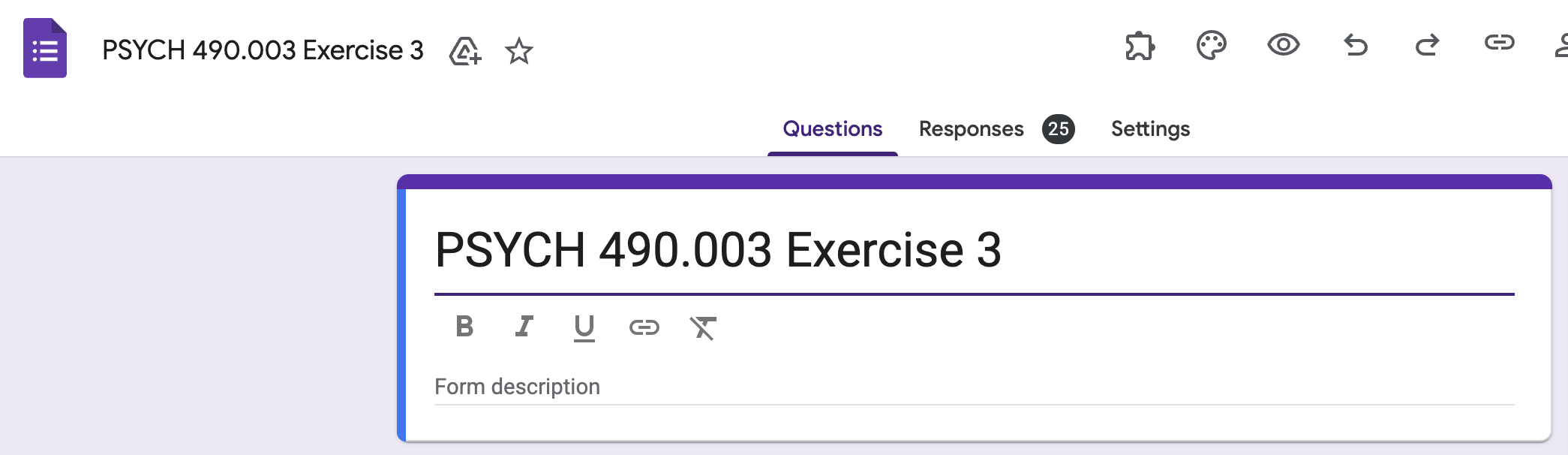Preview the form with the eye icon

tap(1283, 45)
